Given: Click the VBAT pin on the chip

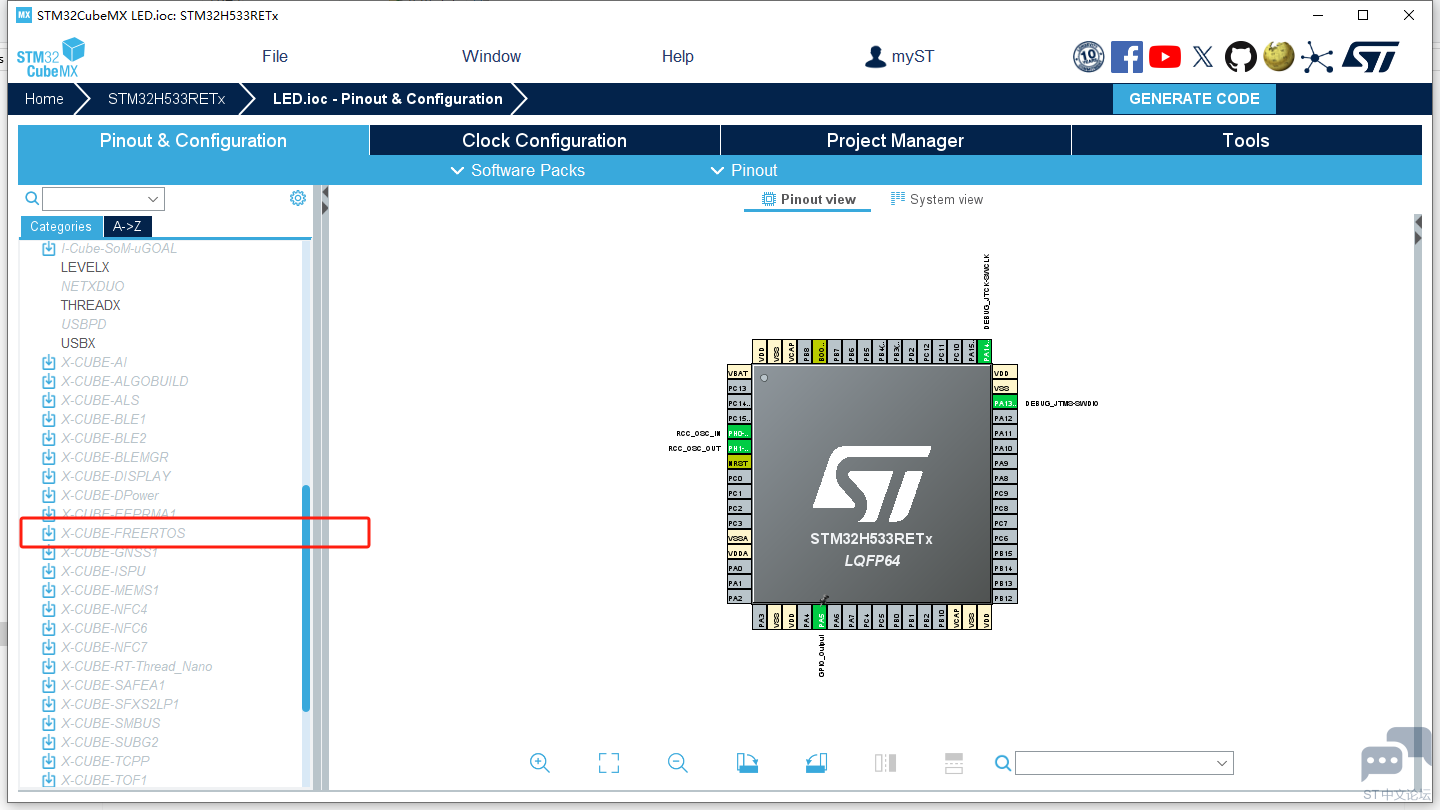Looking at the screenshot, I should (x=739, y=372).
